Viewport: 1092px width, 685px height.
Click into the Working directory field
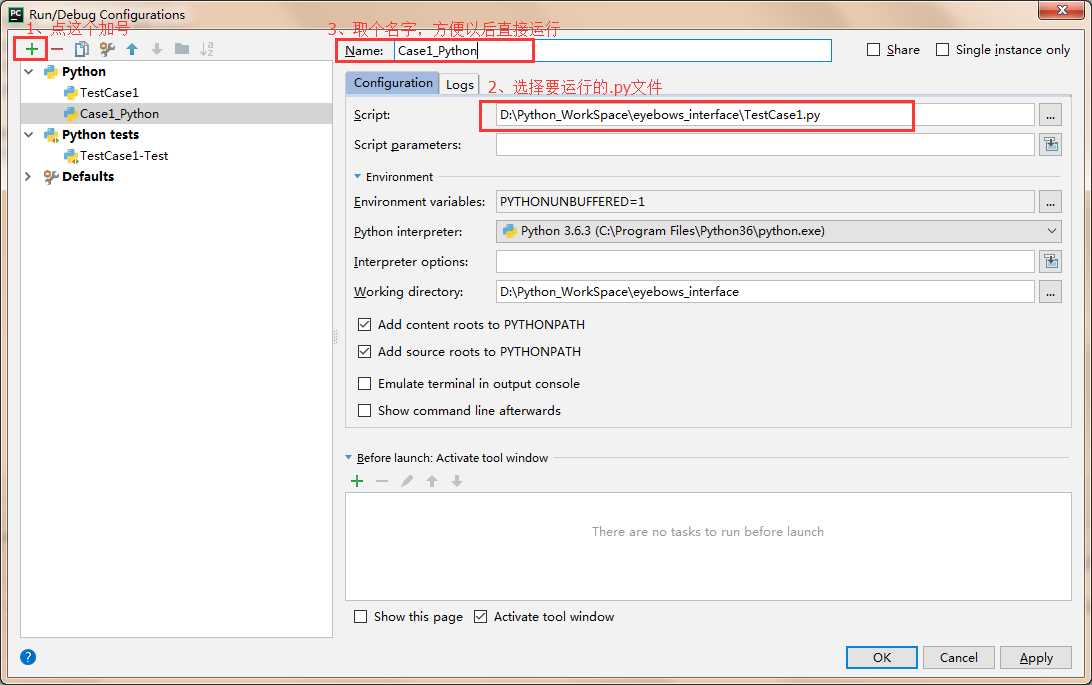pyautogui.click(x=765, y=292)
